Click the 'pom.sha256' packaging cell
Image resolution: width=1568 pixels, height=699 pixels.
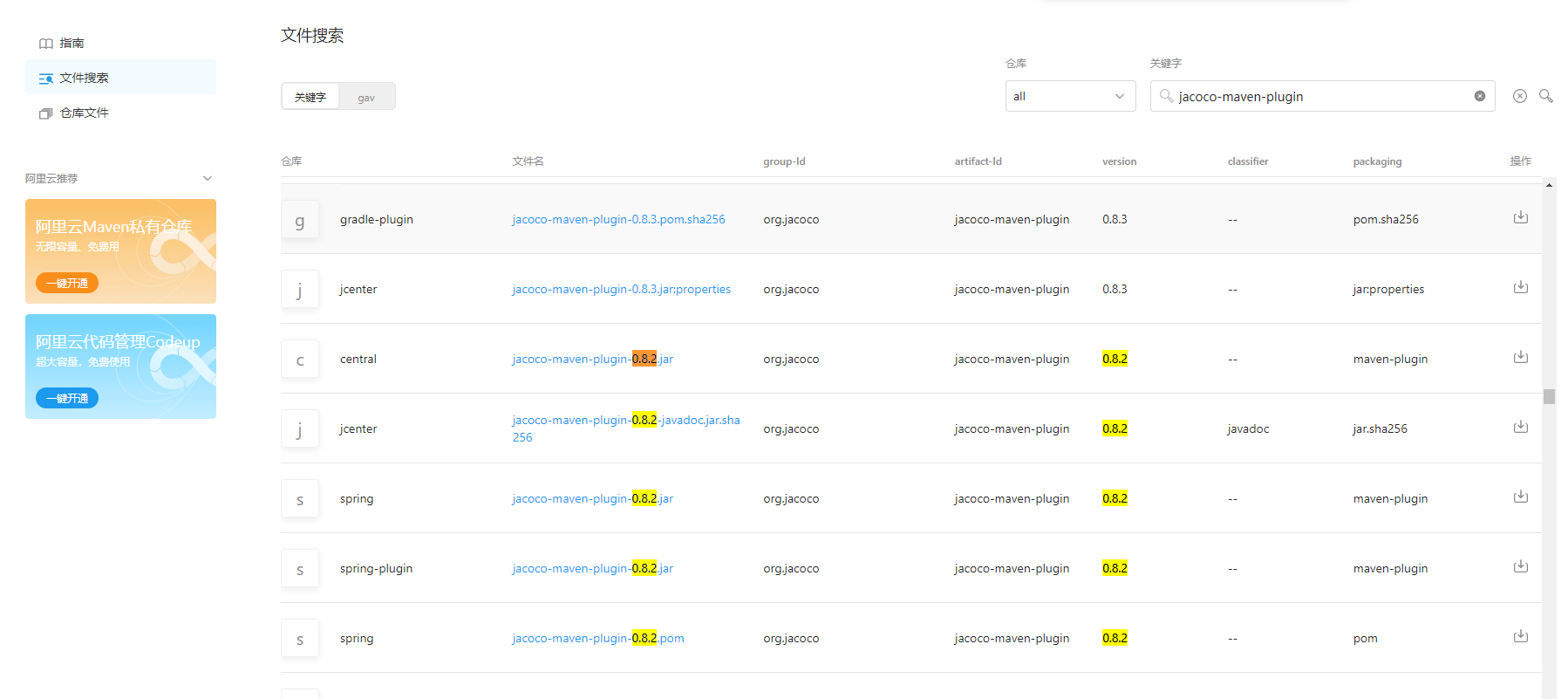tap(1386, 219)
